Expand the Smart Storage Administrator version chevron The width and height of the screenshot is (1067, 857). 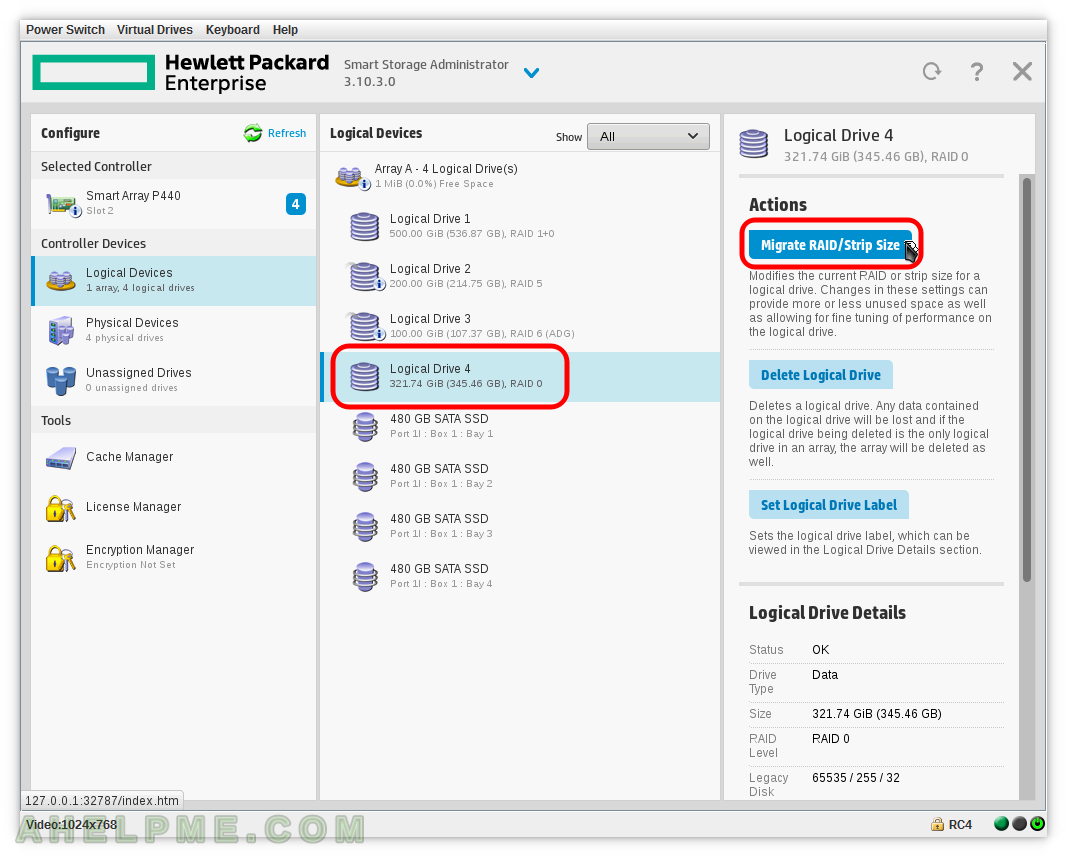[x=531, y=72]
